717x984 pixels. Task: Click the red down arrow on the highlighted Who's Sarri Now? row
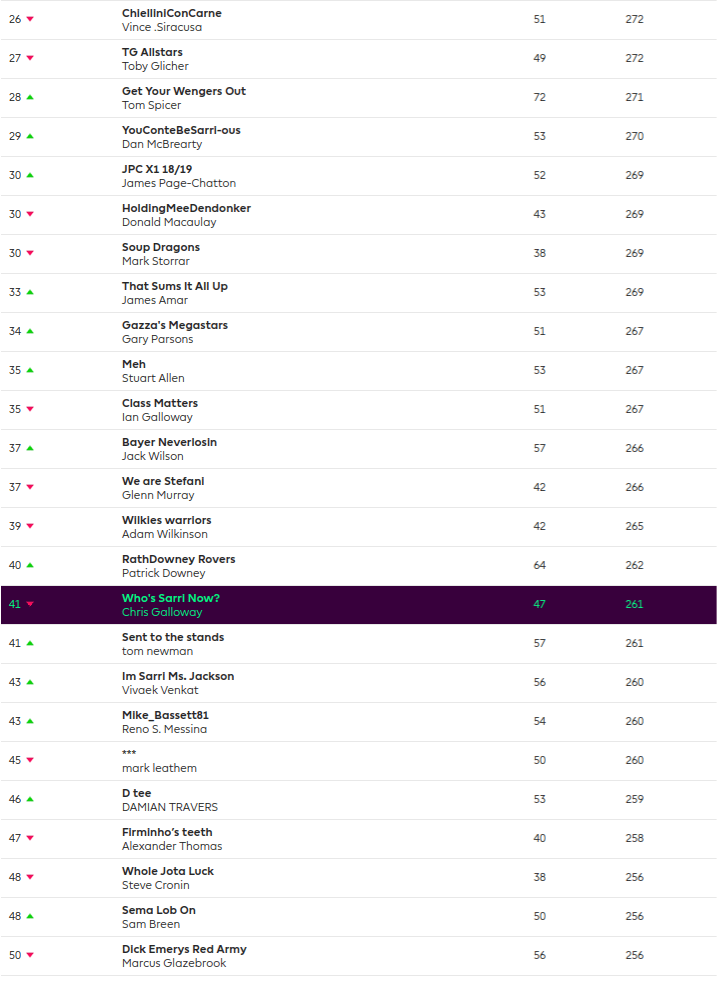click(30, 604)
